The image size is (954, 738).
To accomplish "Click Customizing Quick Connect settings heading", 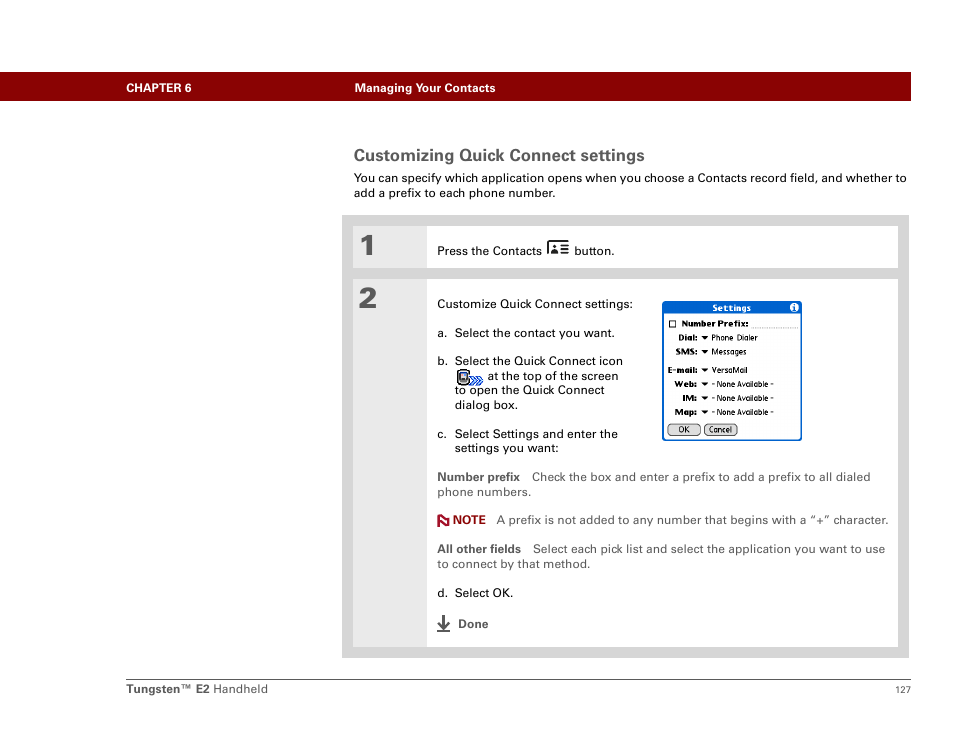I will (x=499, y=155).
